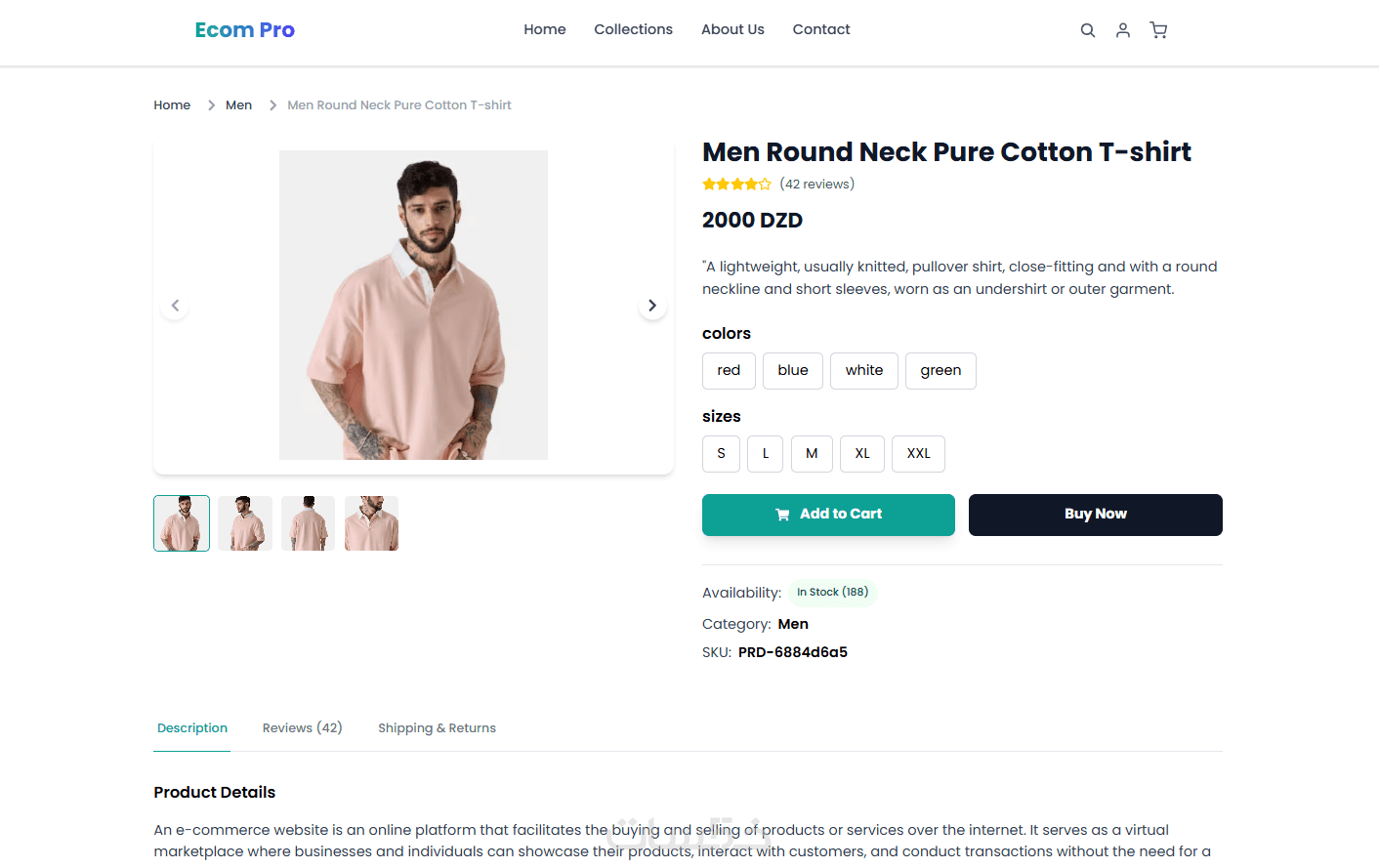Select the red color option
Image resolution: width=1379 pixels, height=868 pixels.
(x=729, y=371)
